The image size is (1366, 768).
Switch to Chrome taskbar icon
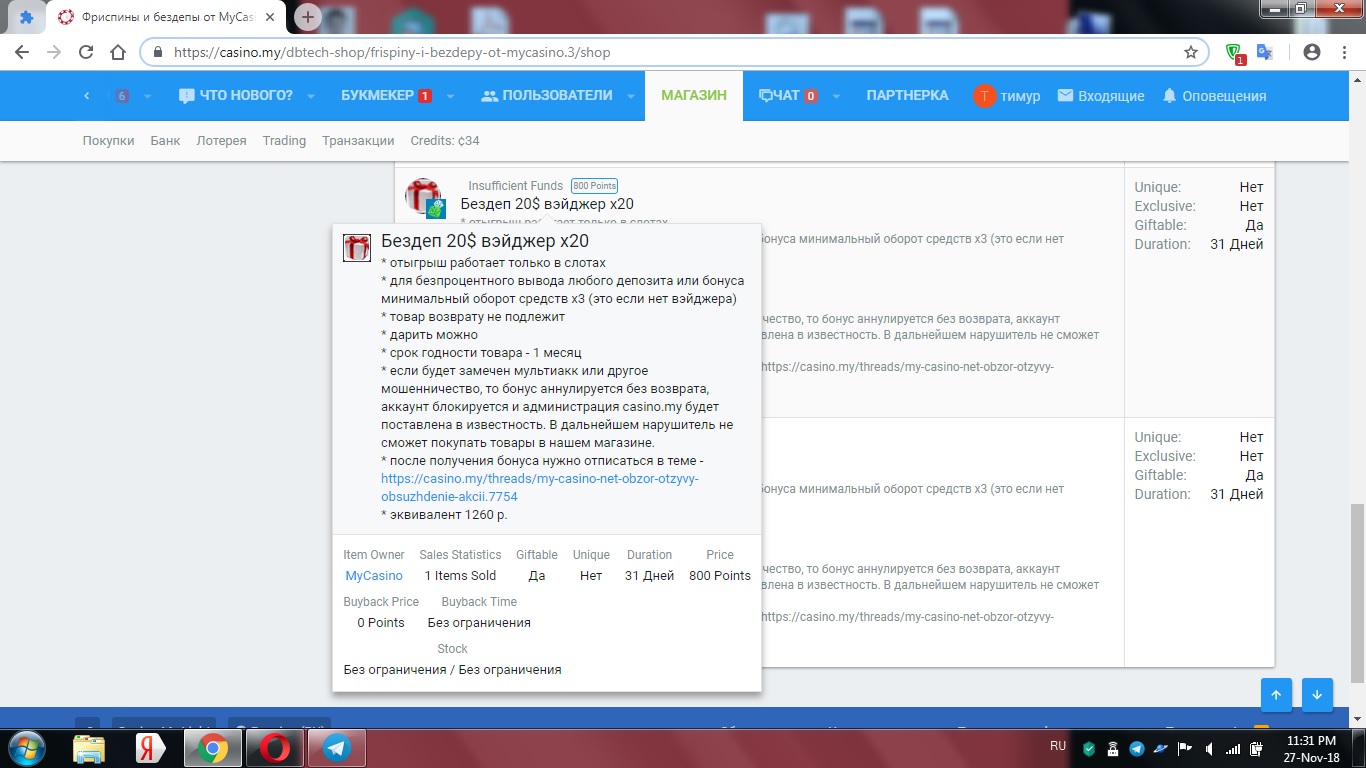(212, 748)
